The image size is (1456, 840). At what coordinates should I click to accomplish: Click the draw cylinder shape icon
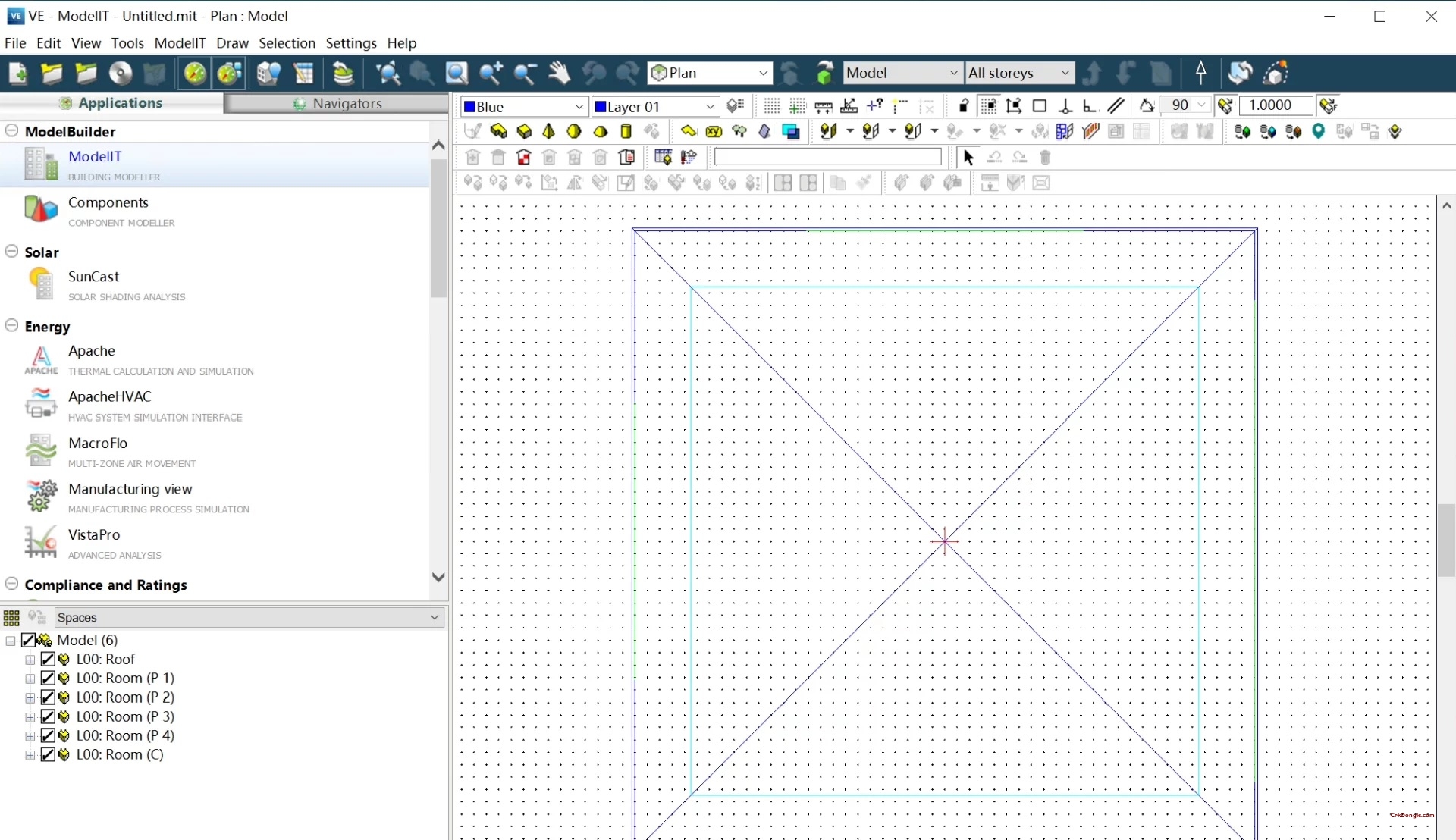point(626,132)
